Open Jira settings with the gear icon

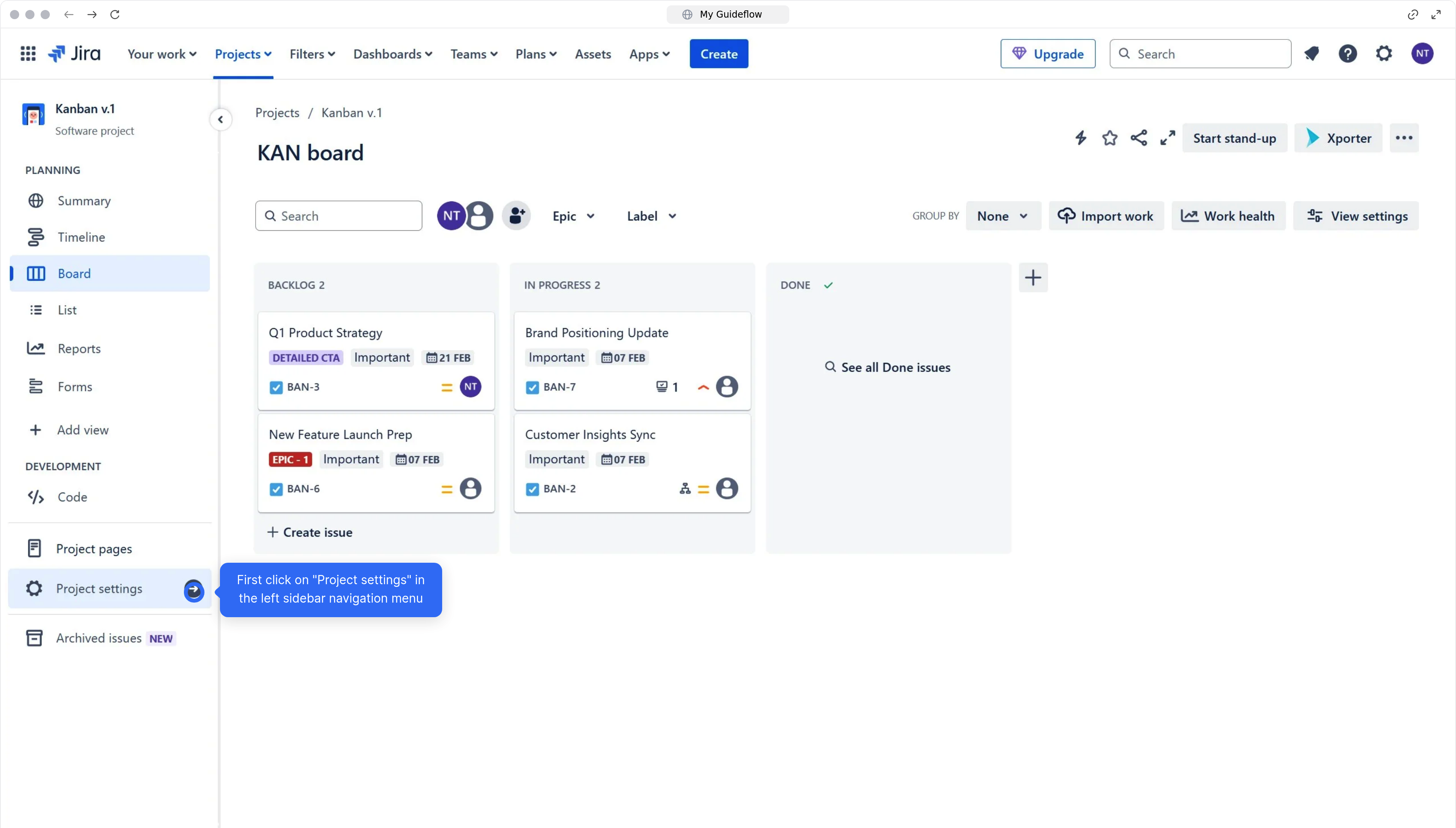tap(1383, 53)
